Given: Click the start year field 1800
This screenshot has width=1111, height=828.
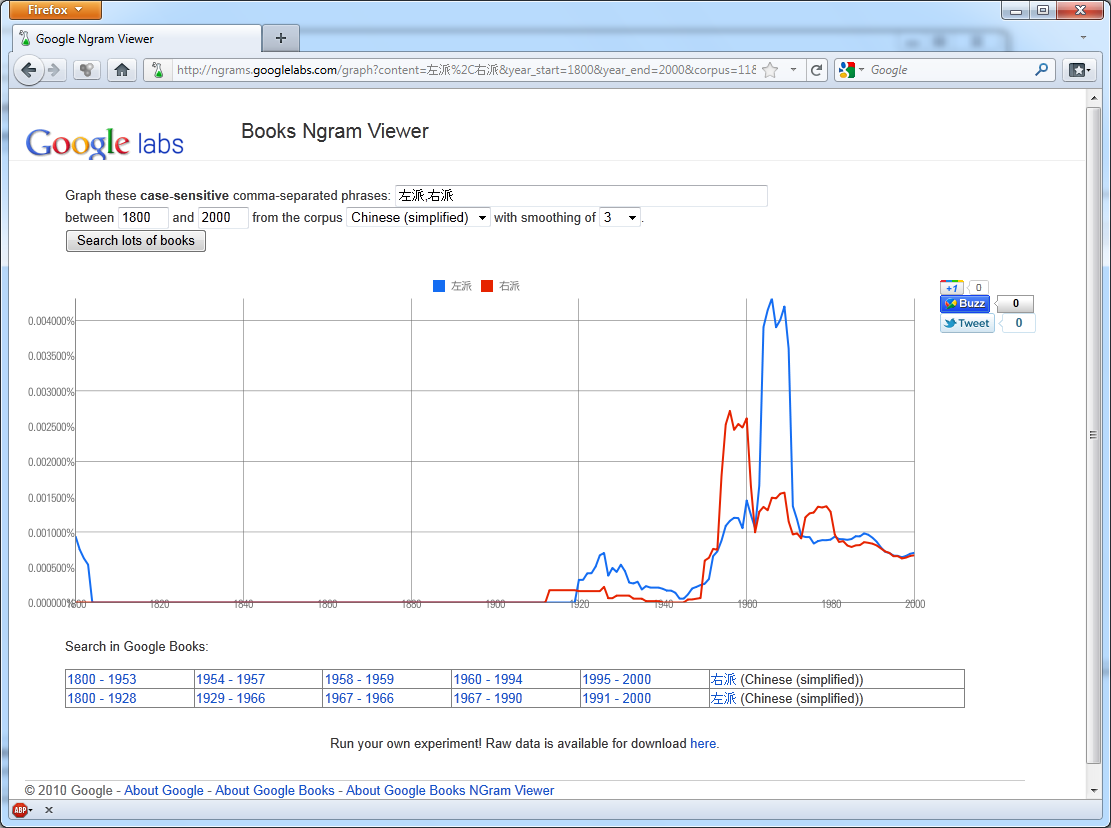Looking at the screenshot, I should point(143,217).
